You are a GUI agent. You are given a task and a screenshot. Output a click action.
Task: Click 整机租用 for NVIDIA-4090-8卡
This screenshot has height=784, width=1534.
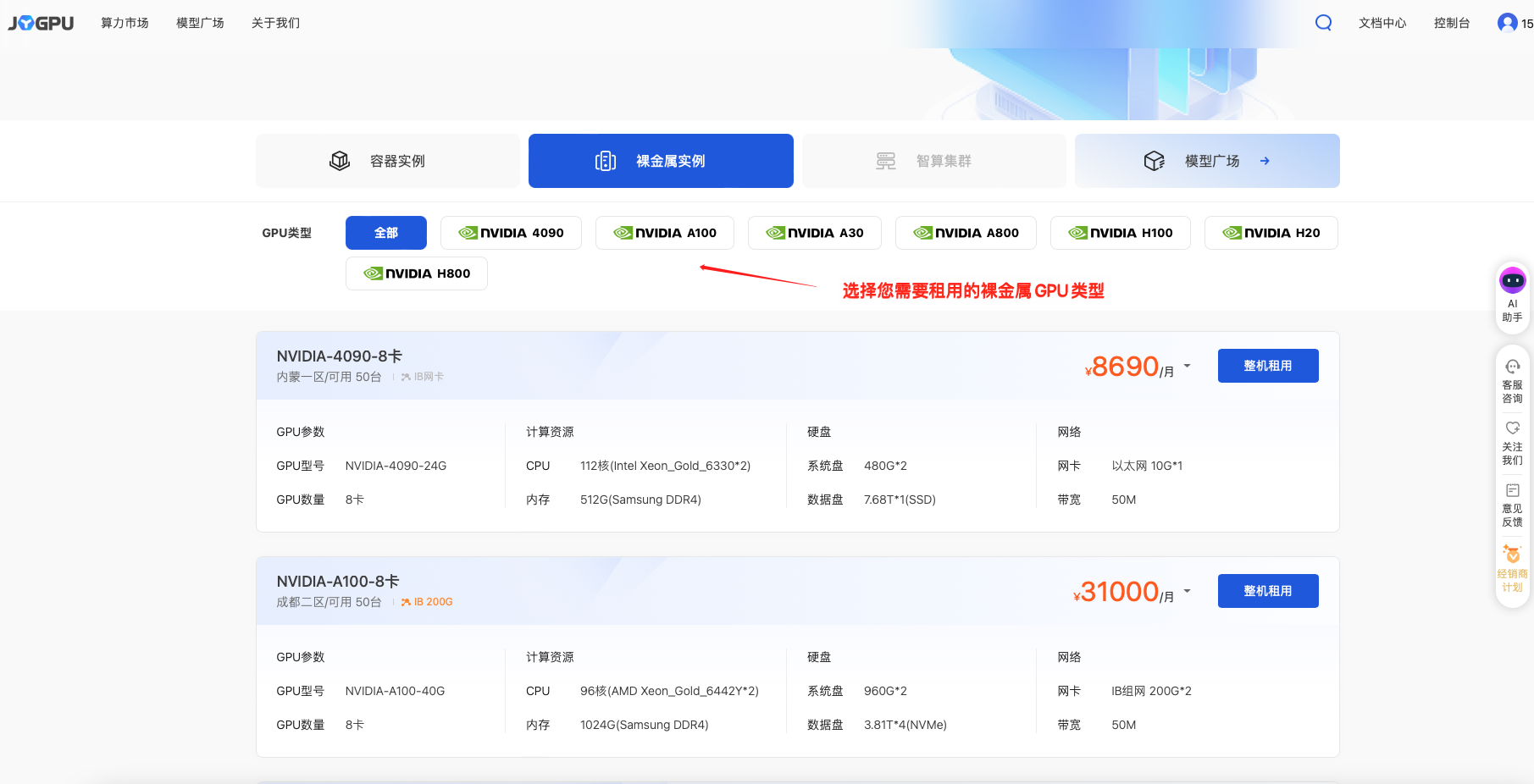pyautogui.click(x=1268, y=366)
